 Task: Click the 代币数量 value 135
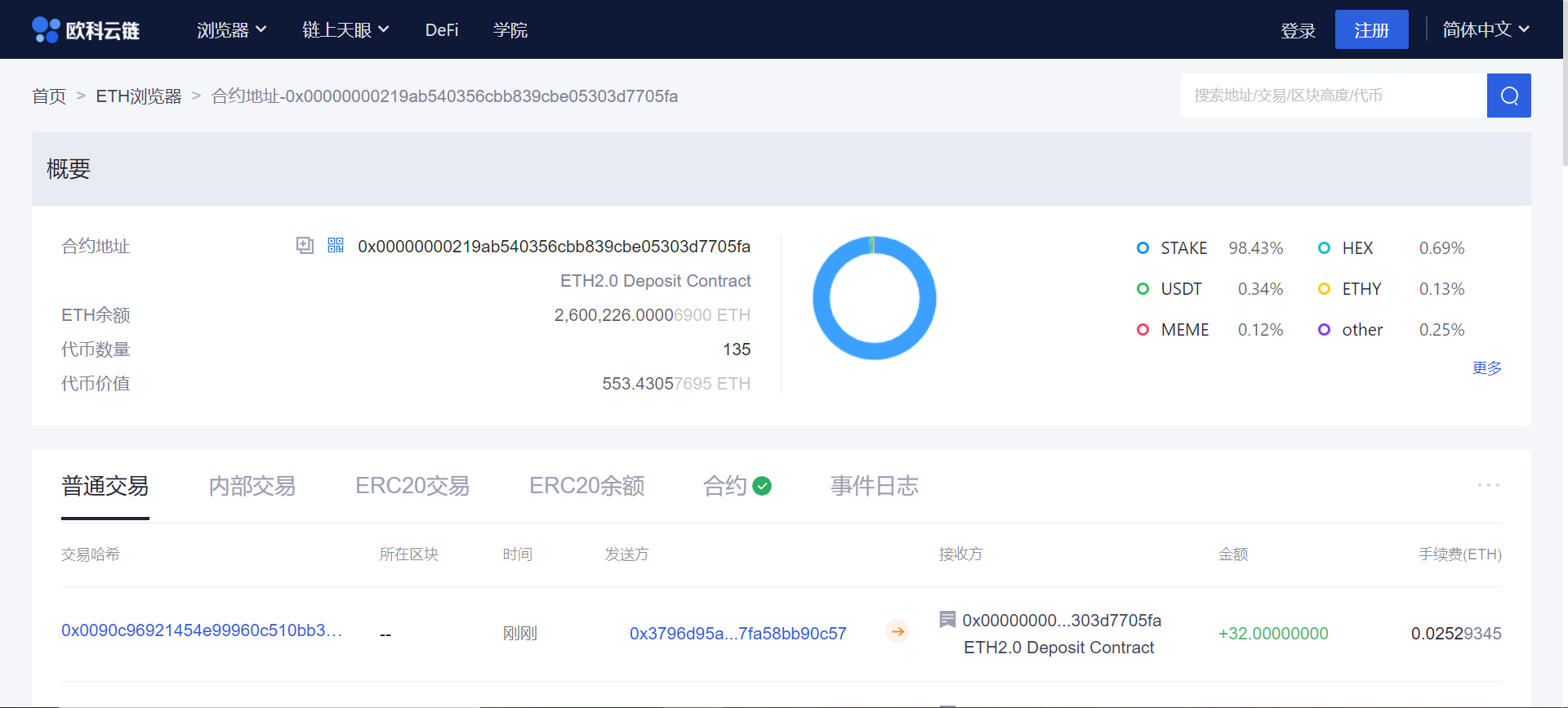coord(737,350)
